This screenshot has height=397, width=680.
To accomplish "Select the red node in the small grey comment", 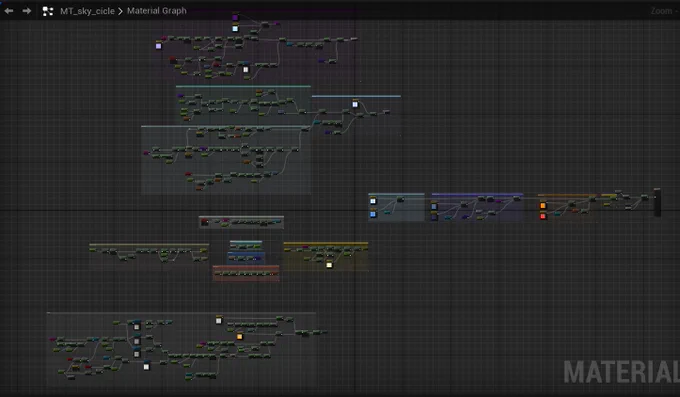I will click(x=204, y=222).
